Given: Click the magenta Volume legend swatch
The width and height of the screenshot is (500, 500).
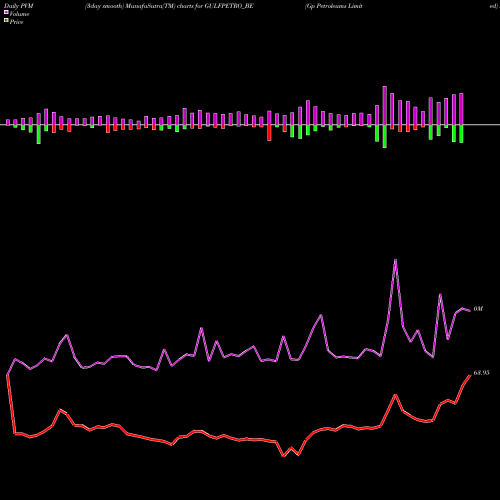Looking at the screenshot, I should point(6,13).
